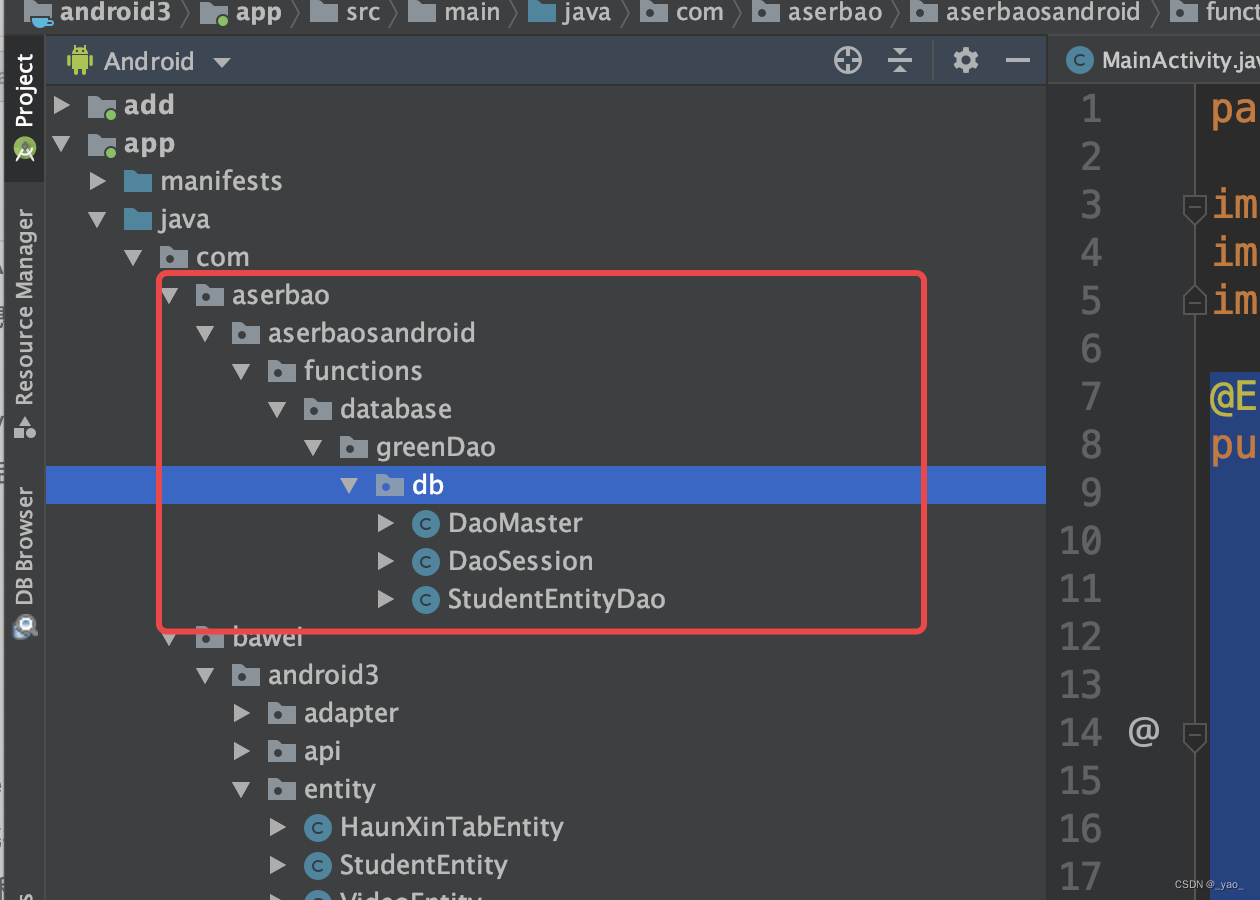
Task: Click line number 10 in editor gutter
Action: 1080,541
